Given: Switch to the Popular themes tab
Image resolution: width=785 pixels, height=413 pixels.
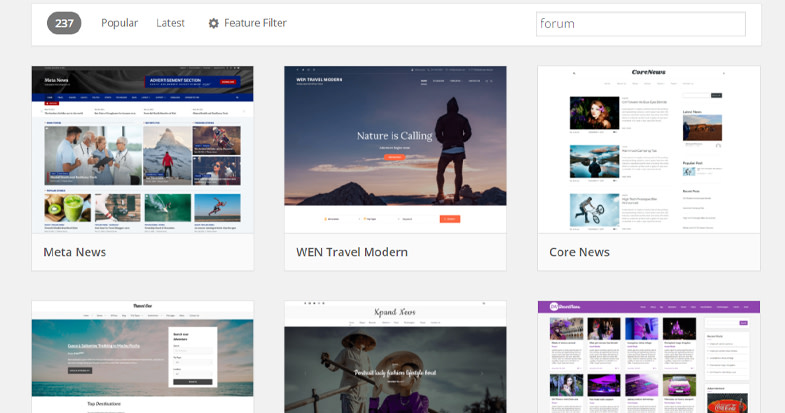Looking at the screenshot, I should (x=119, y=23).
